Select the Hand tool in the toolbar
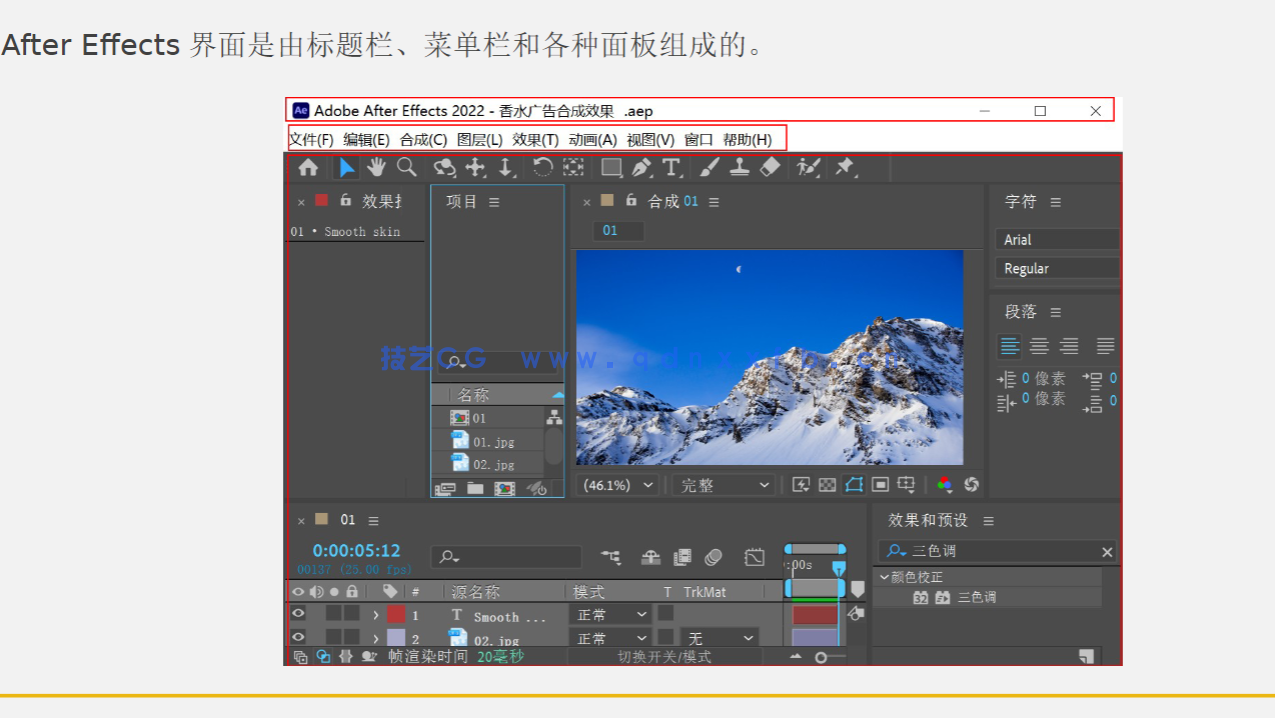Screen dimensions: 1275x718 376,167
